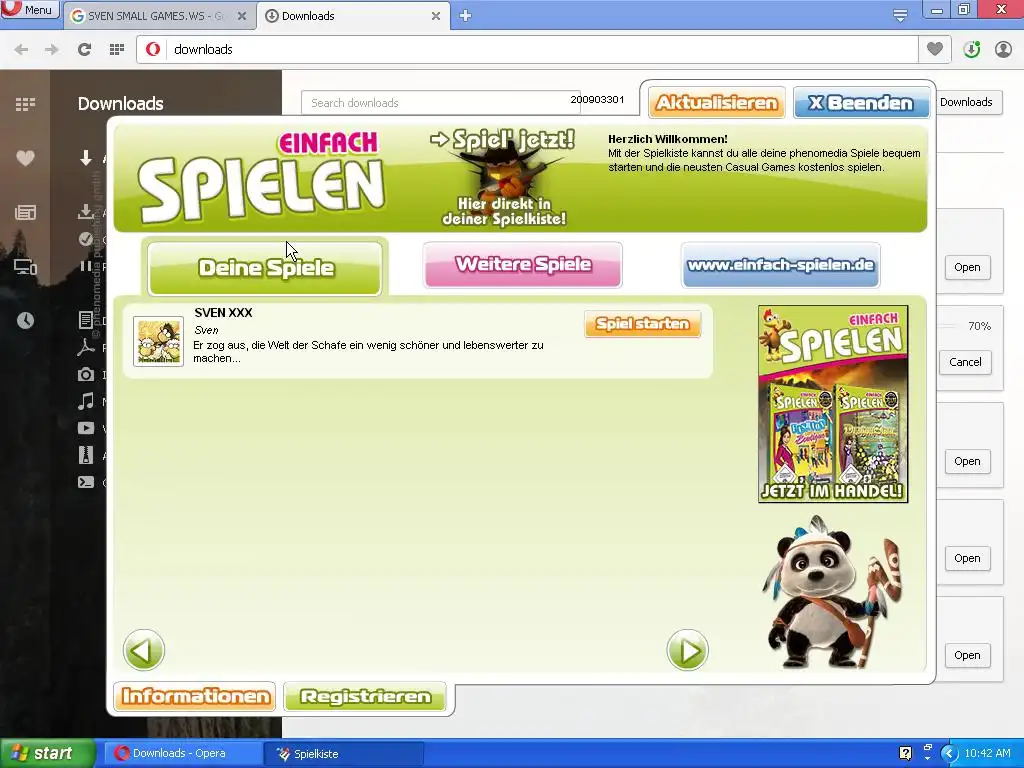Open Bookmarks heart in the Opera sidebar
This screenshot has width=1024, height=768.
[25, 158]
